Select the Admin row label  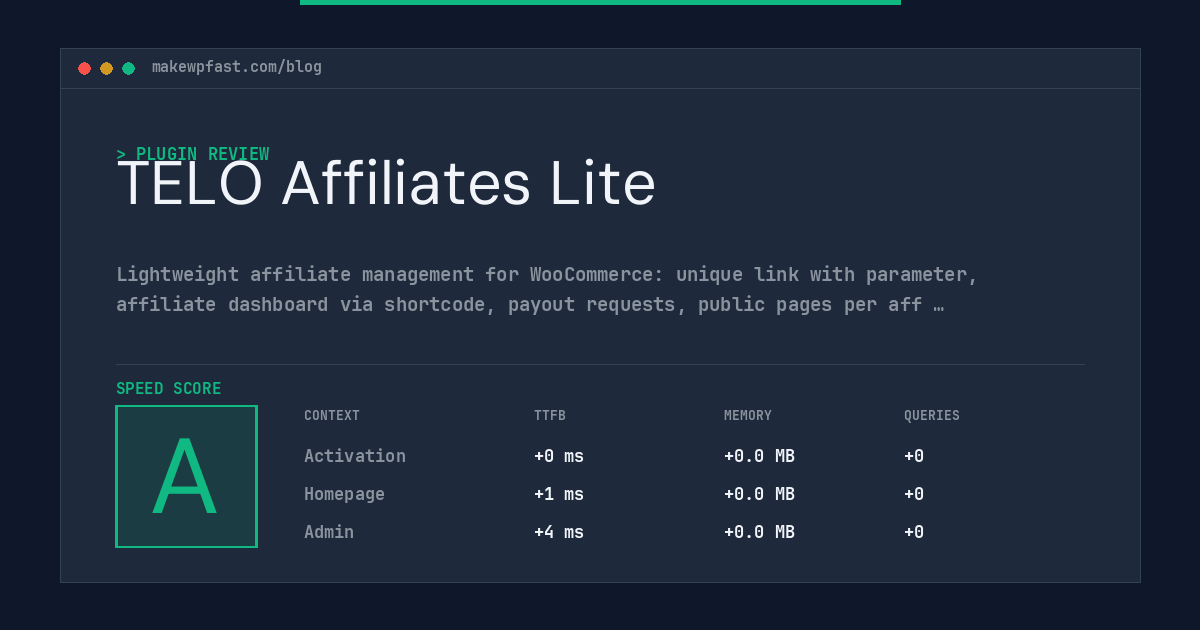click(x=329, y=532)
